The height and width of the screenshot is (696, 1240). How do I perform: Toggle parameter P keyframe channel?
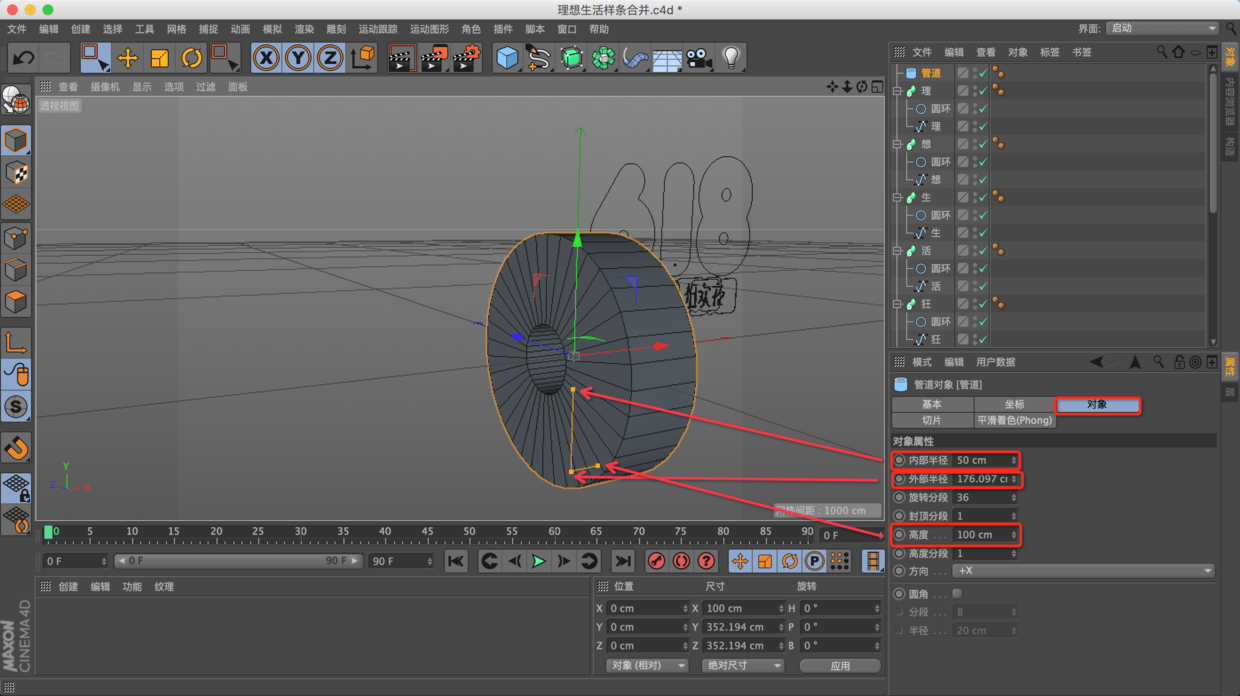tap(814, 561)
